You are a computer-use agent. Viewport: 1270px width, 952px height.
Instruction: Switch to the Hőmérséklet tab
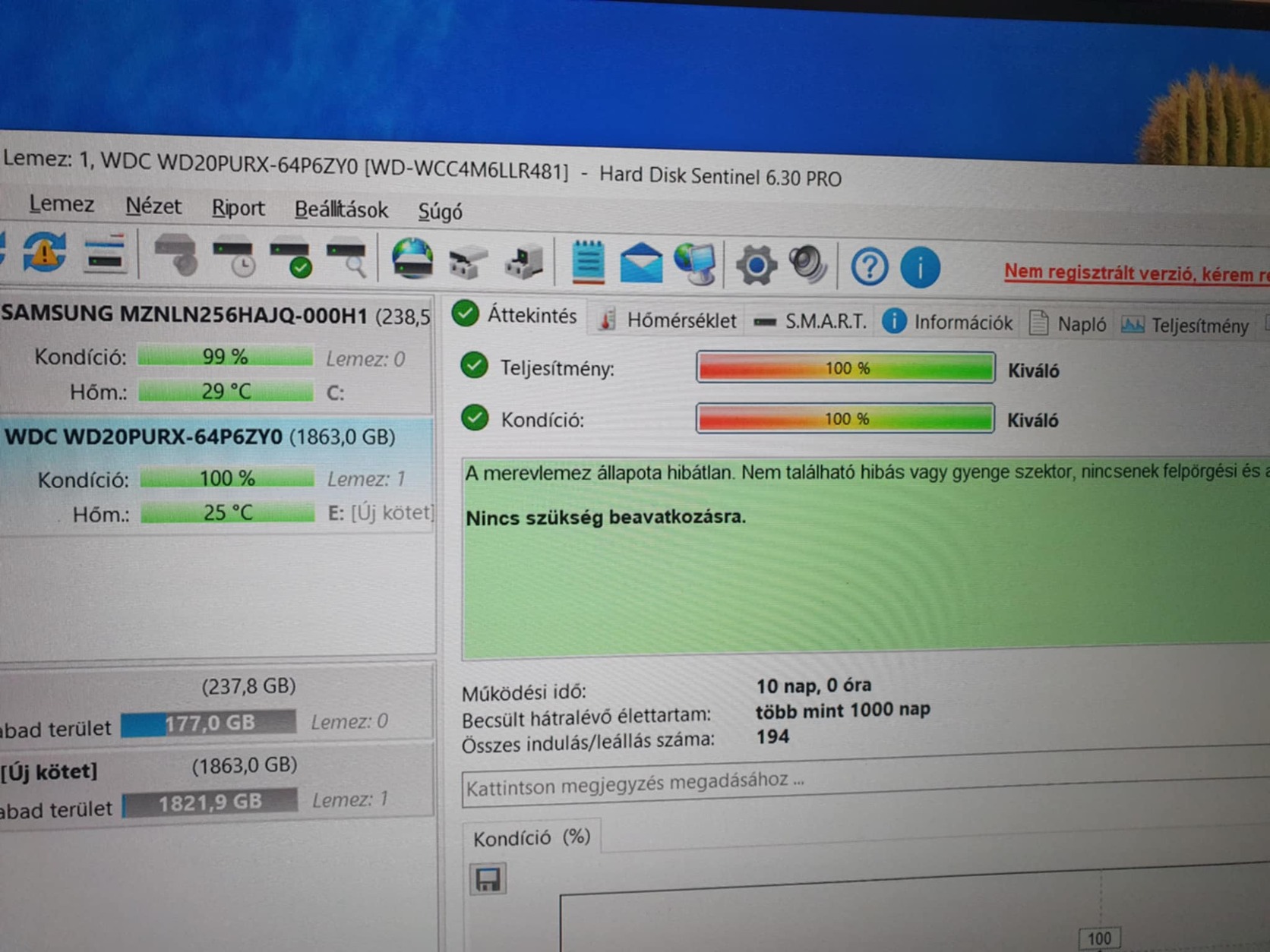[668, 320]
